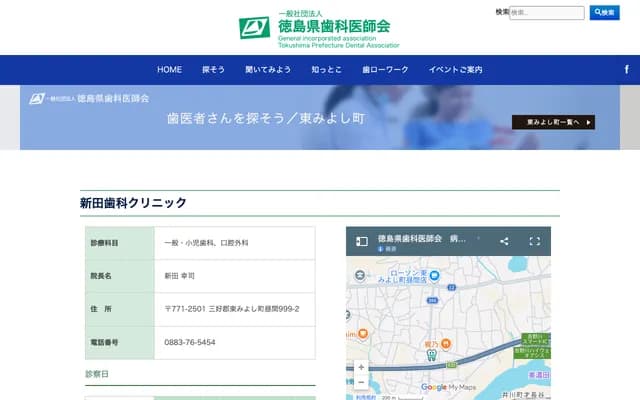Screen dimensions: 640x400
Task: Click the 診療科目 row label
Action: [x=104, y=243]
